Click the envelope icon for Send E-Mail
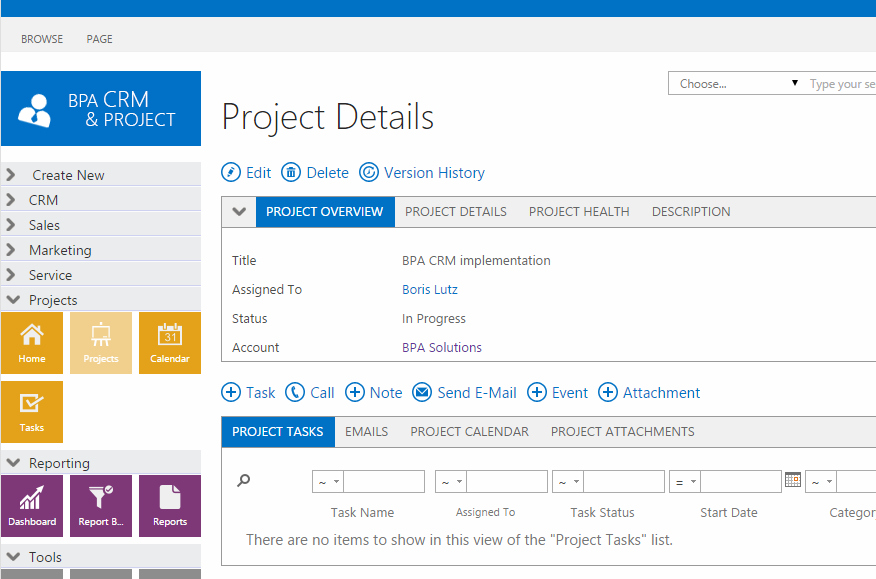This screenshot has height=579, width=876. click(x=422, y=392)
